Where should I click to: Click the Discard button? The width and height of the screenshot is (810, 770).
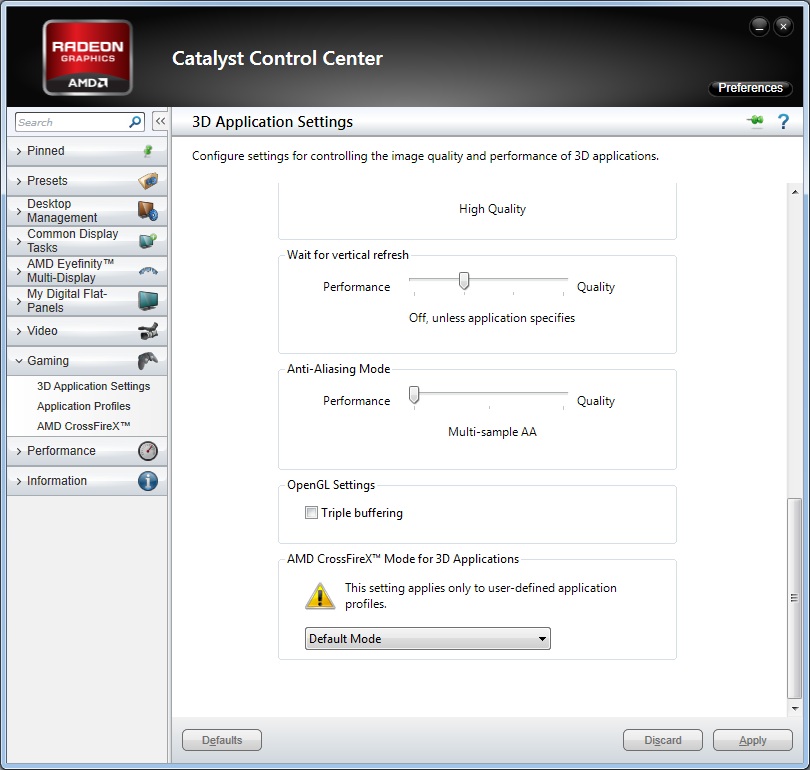tap(663, 740)
